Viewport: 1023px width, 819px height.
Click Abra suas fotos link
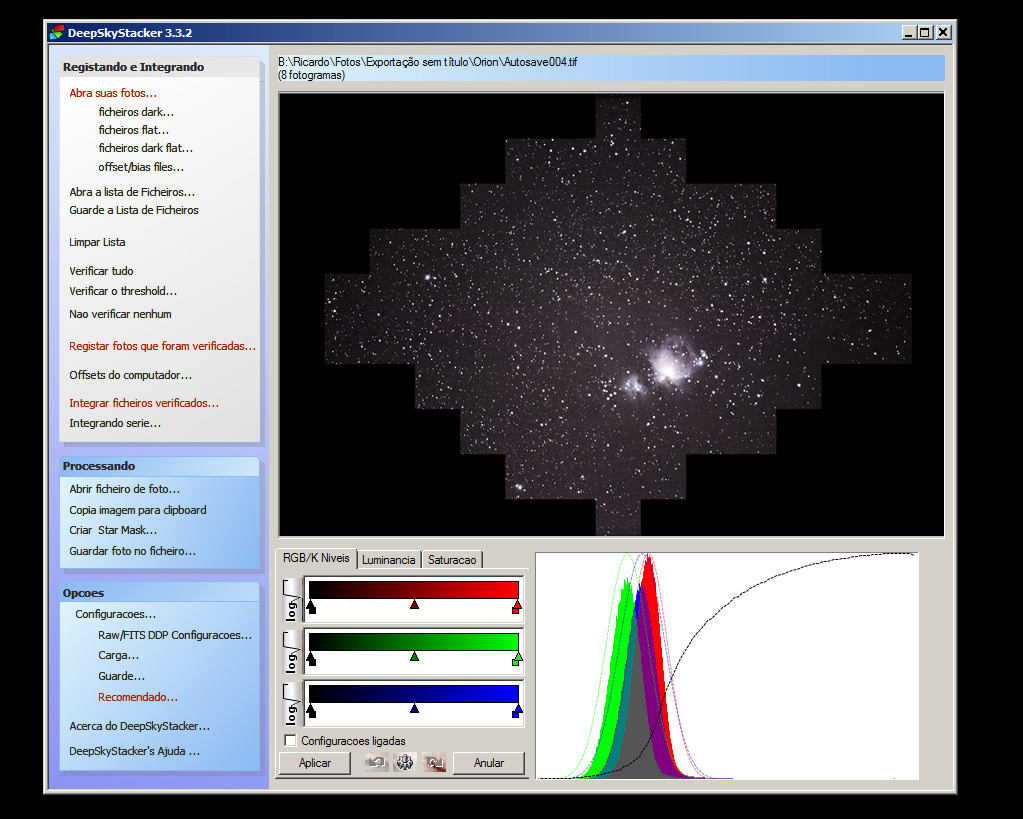pos(113,93)
